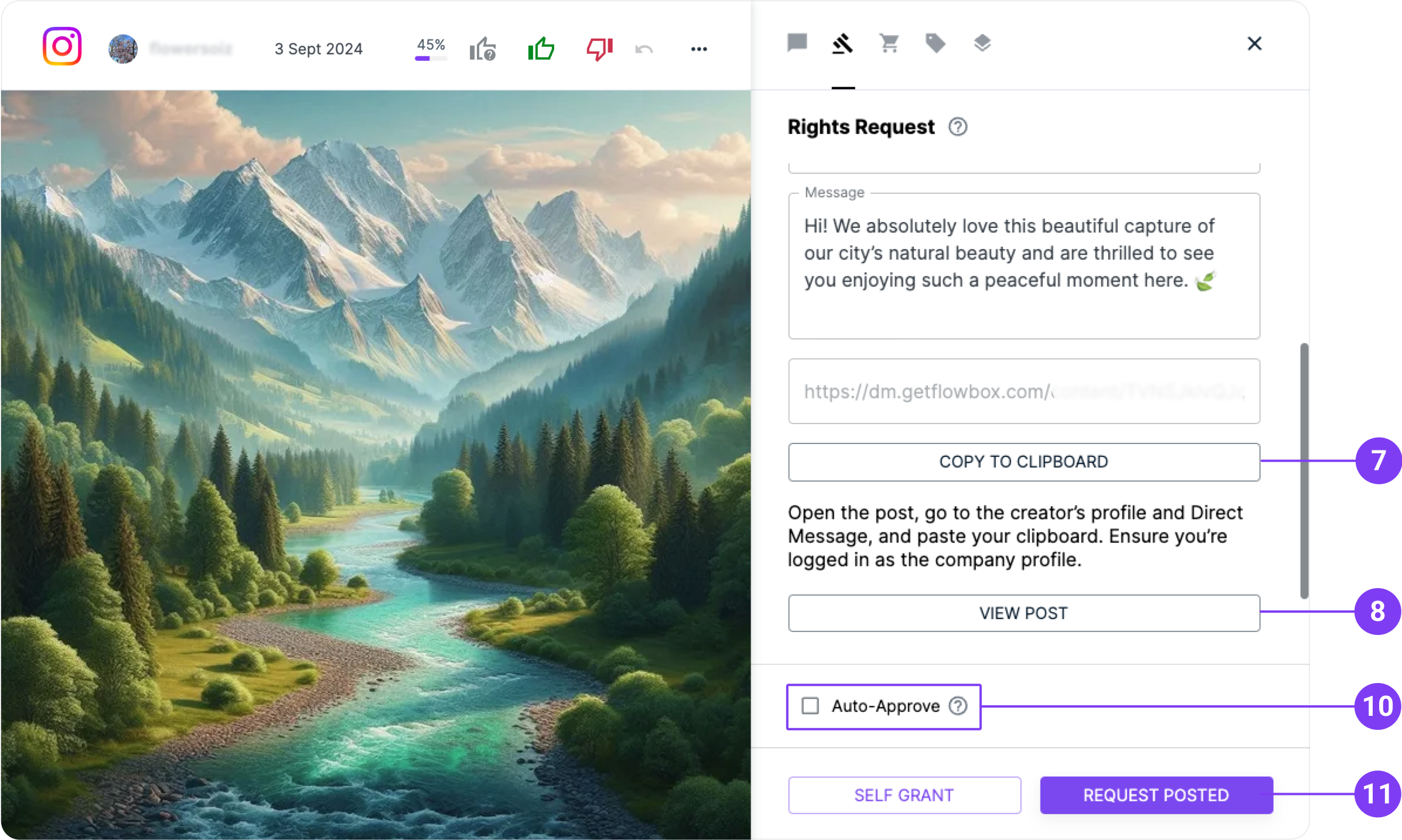1402x840 pixels.
Task: Approve post with green thumbs-up
Action: (541, 49)
